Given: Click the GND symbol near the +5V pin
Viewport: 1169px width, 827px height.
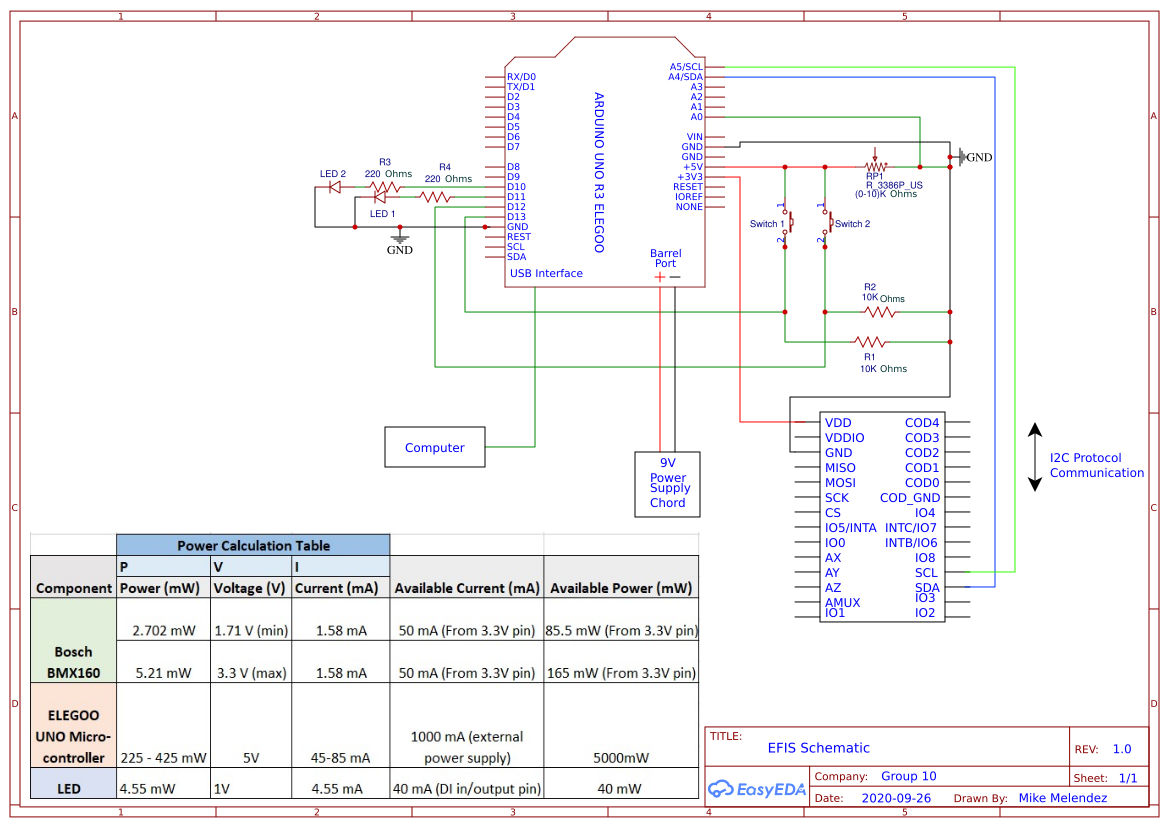Looking at the screenshot, I should pos(963,156).
